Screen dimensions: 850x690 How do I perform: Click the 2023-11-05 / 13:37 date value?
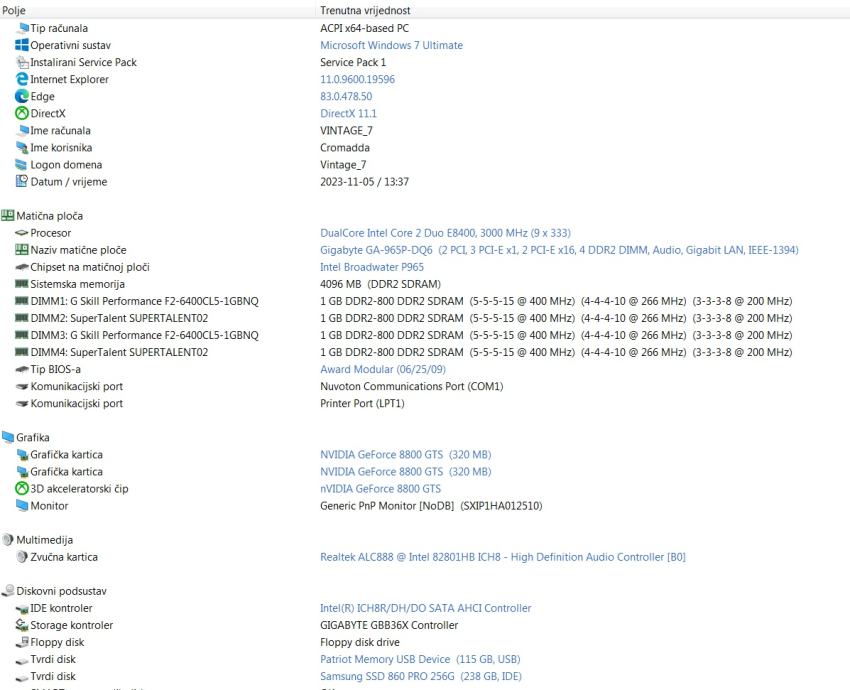click(364, 182)
